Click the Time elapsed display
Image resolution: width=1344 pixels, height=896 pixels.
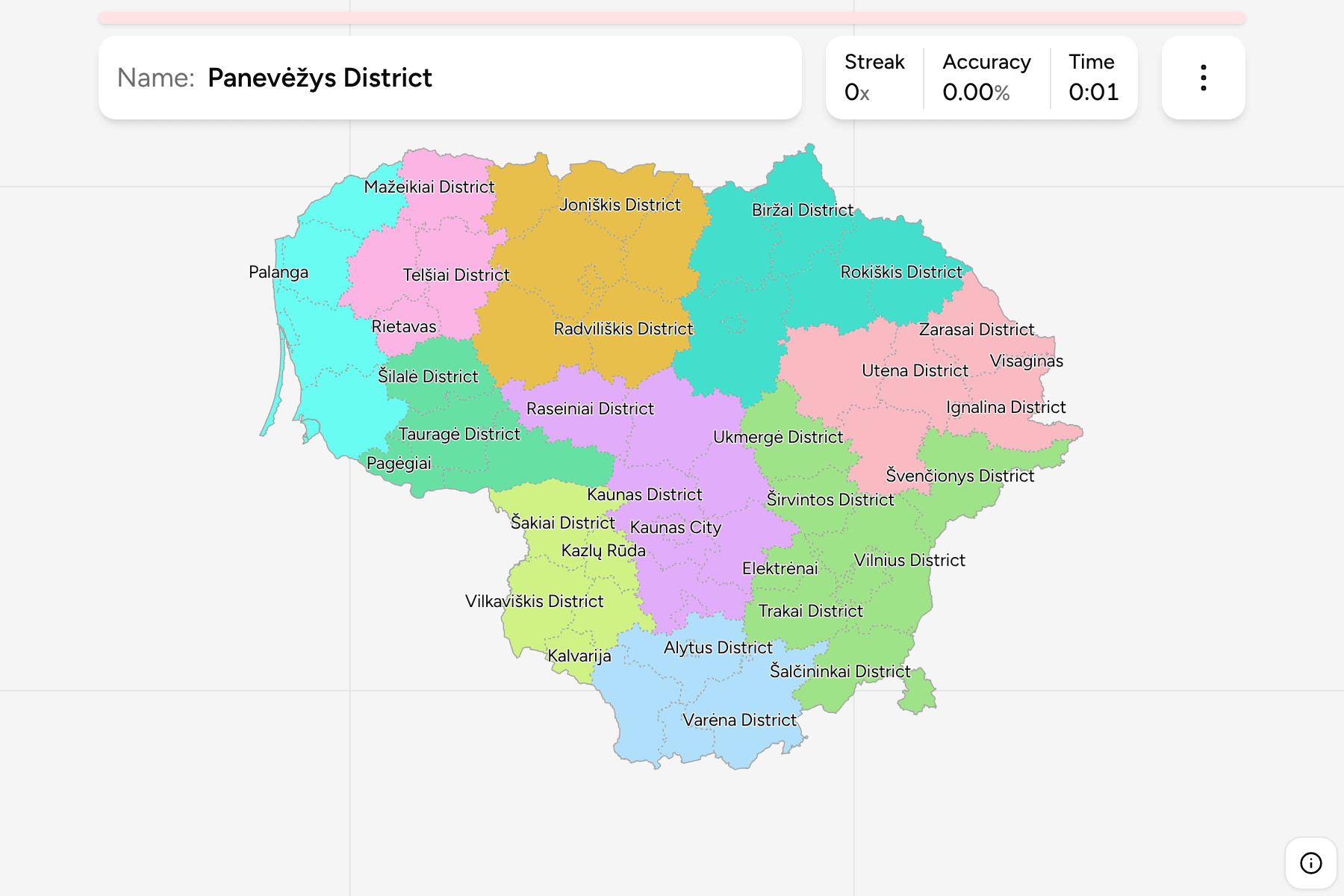tap(1093, 78)
